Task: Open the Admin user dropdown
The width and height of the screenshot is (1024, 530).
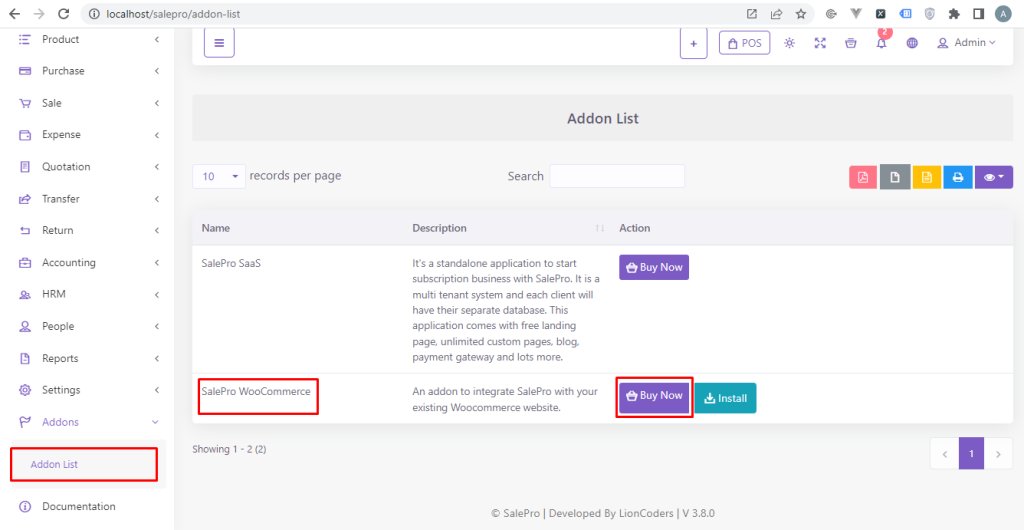Action: click(x=967, y=43)
